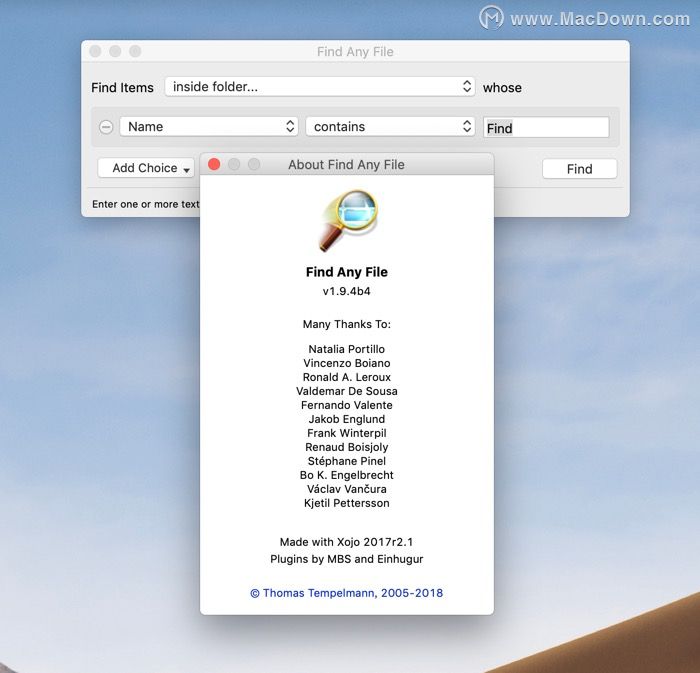Remove the Name search criterion row
Image resolution: width=700 pixels, height=673 pixels.
click(106, 127)
